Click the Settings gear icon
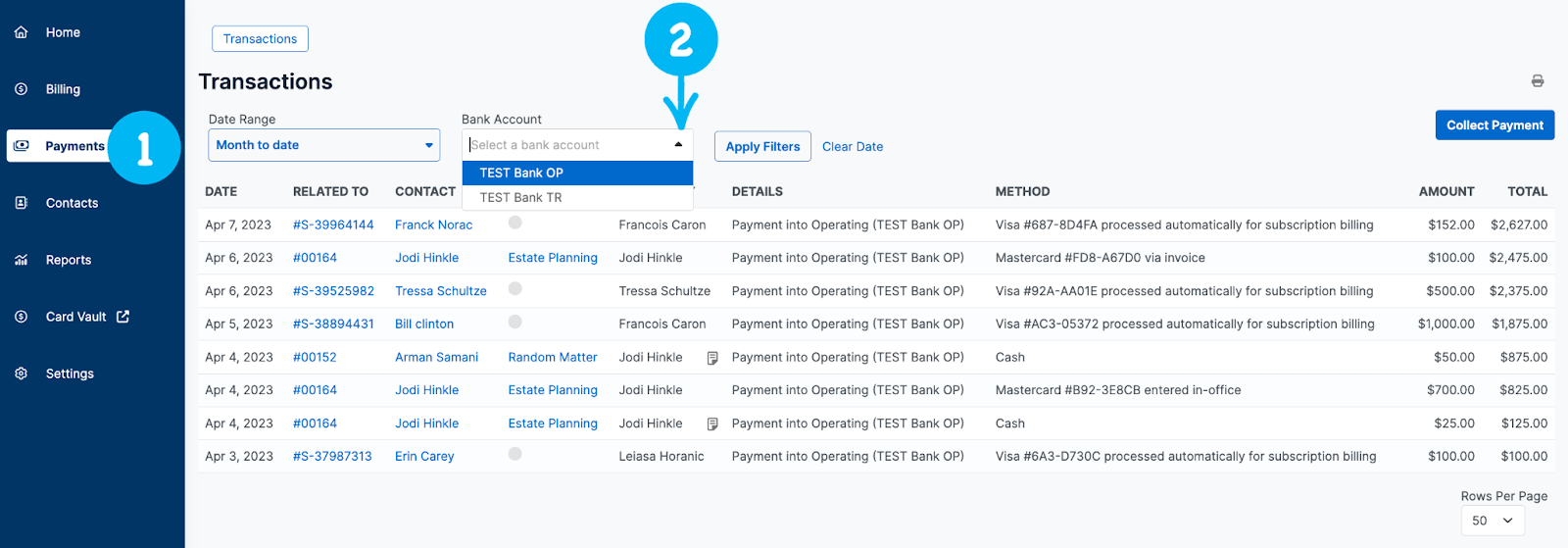 [21, 374]
